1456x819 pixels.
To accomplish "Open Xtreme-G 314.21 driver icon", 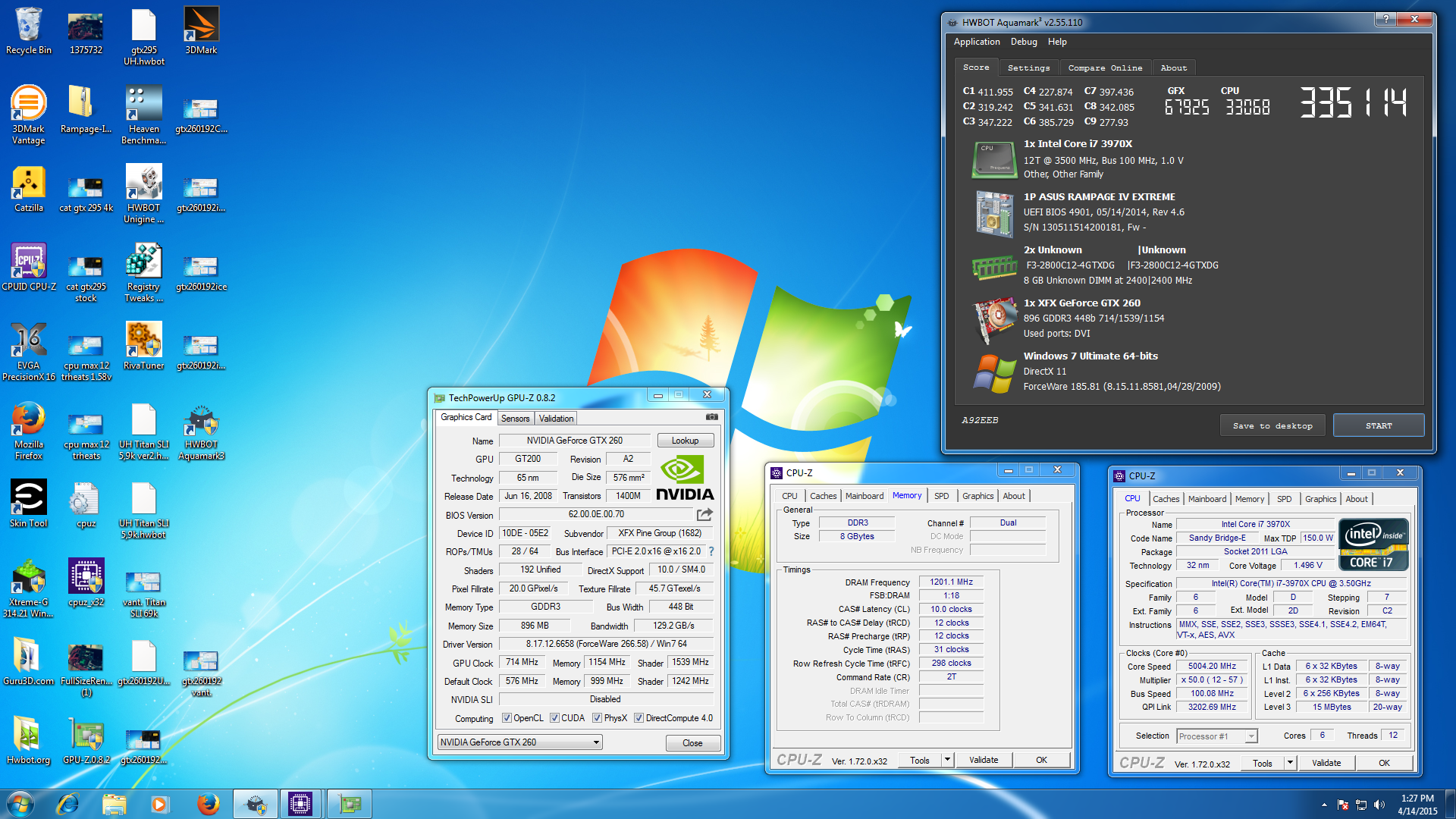I will 29,588.
